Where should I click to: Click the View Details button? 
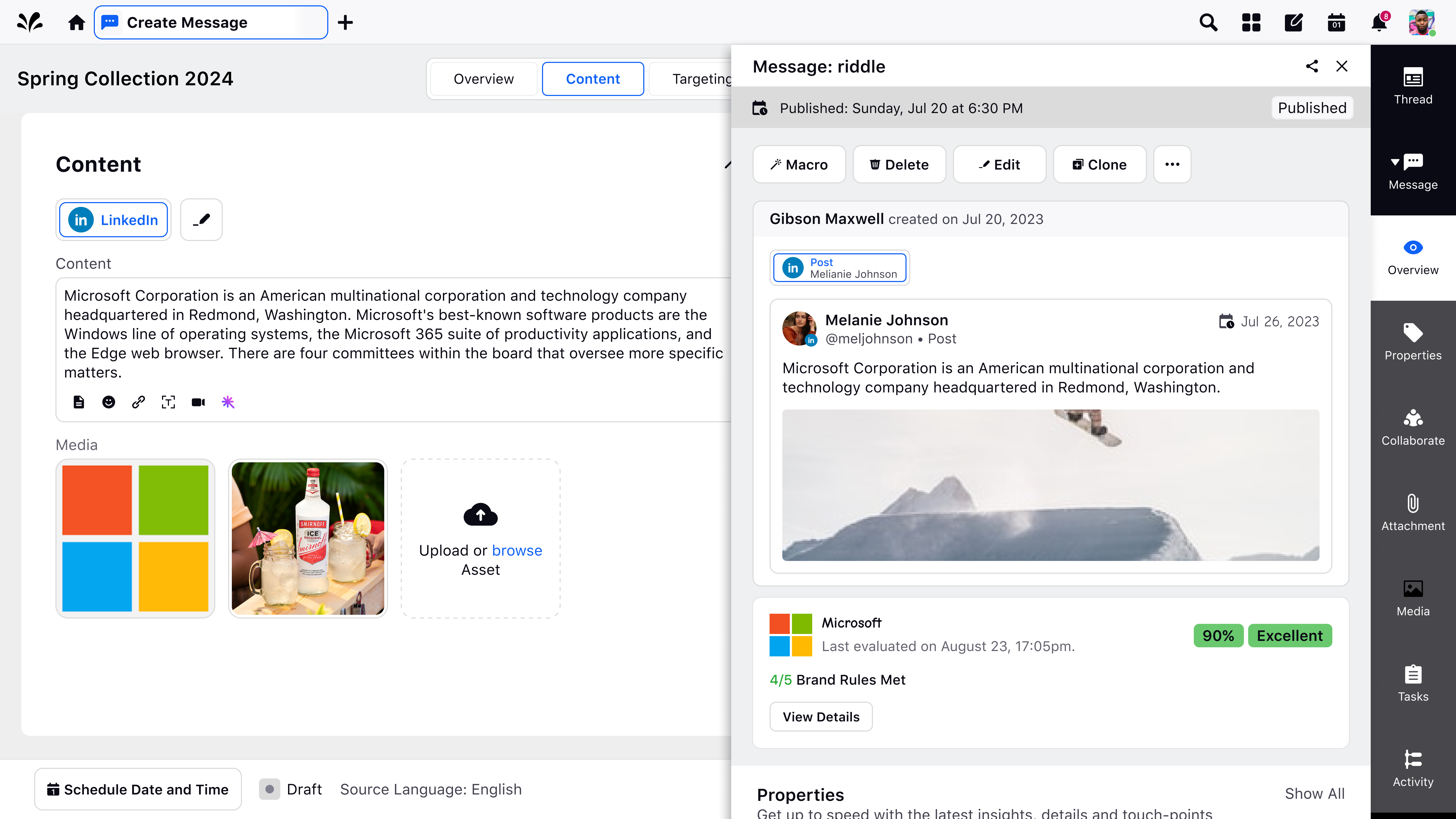[821, 717]
